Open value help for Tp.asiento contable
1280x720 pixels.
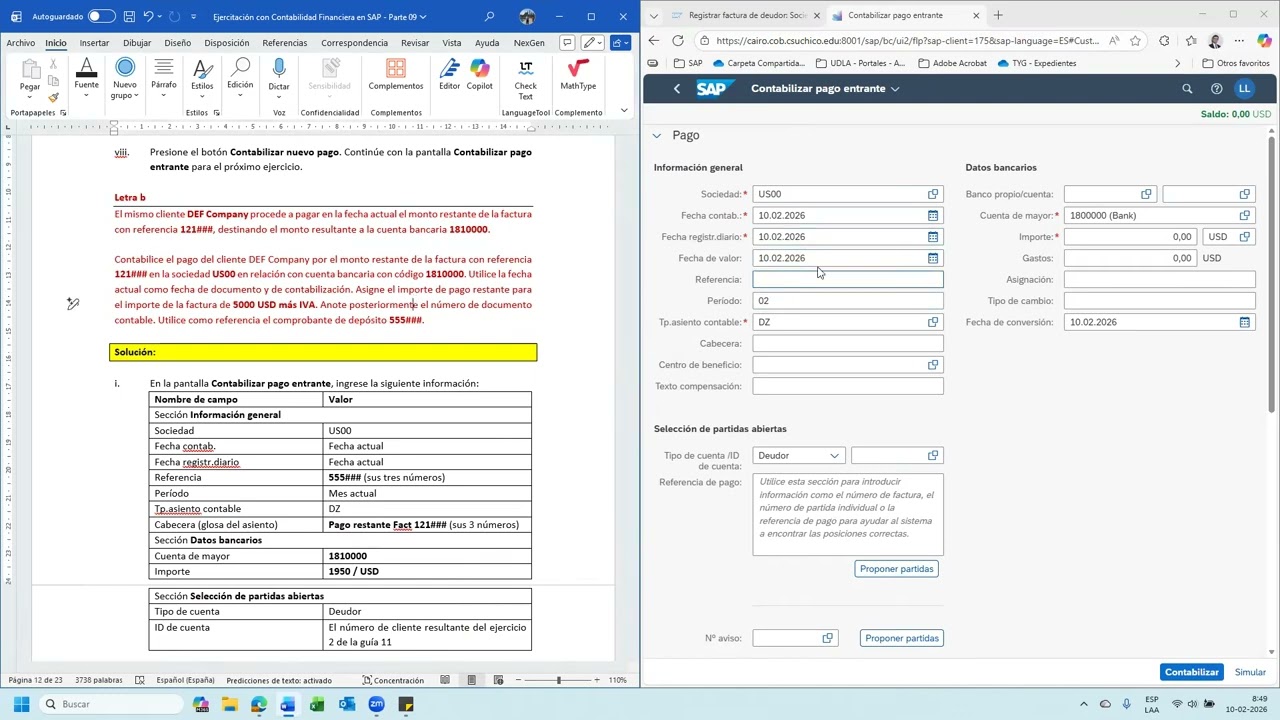pyautogui.click(x=933, y=322)
